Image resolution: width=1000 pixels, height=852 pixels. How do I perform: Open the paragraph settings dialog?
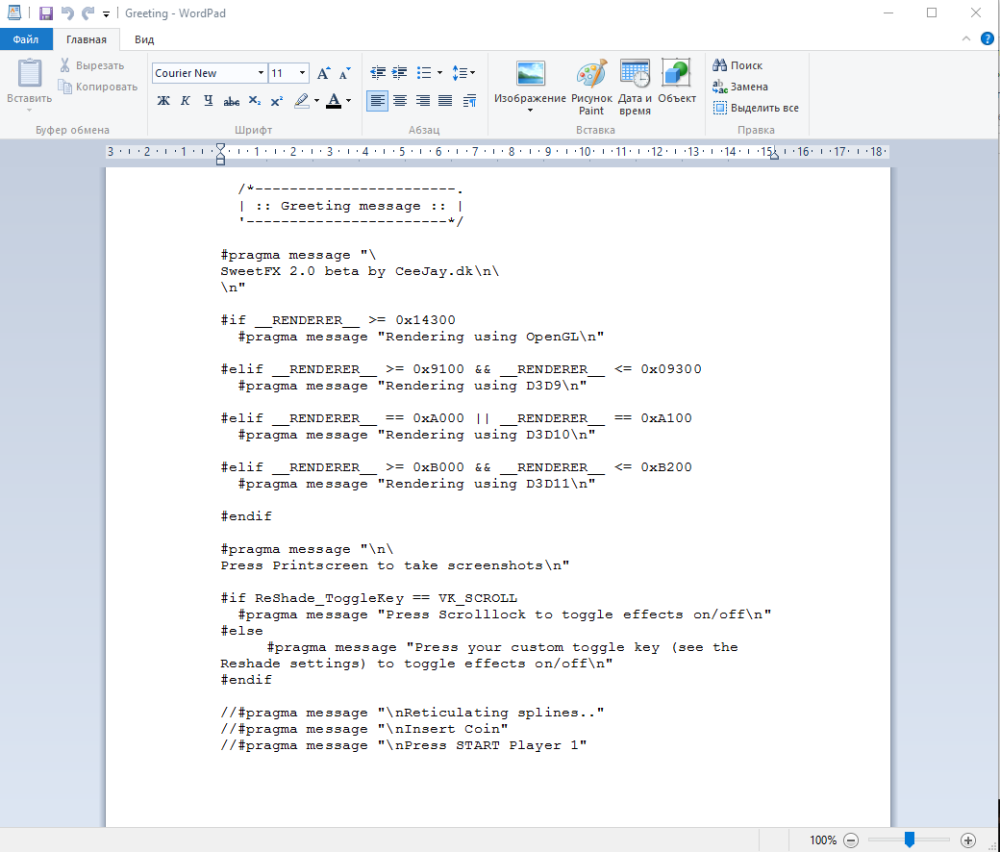click(x=469, y=101)
